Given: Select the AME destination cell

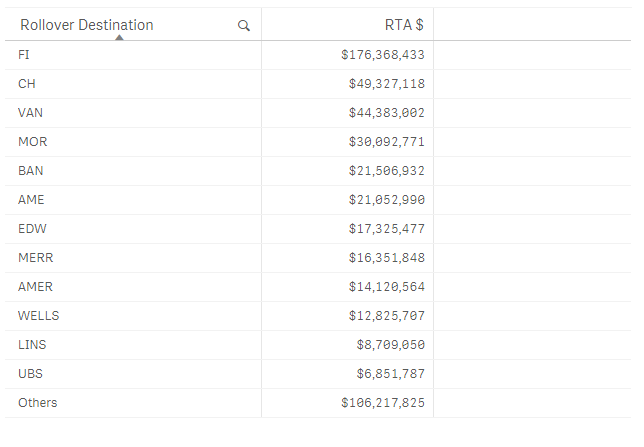Looking at the screenshot, I should tap(31, 200).
